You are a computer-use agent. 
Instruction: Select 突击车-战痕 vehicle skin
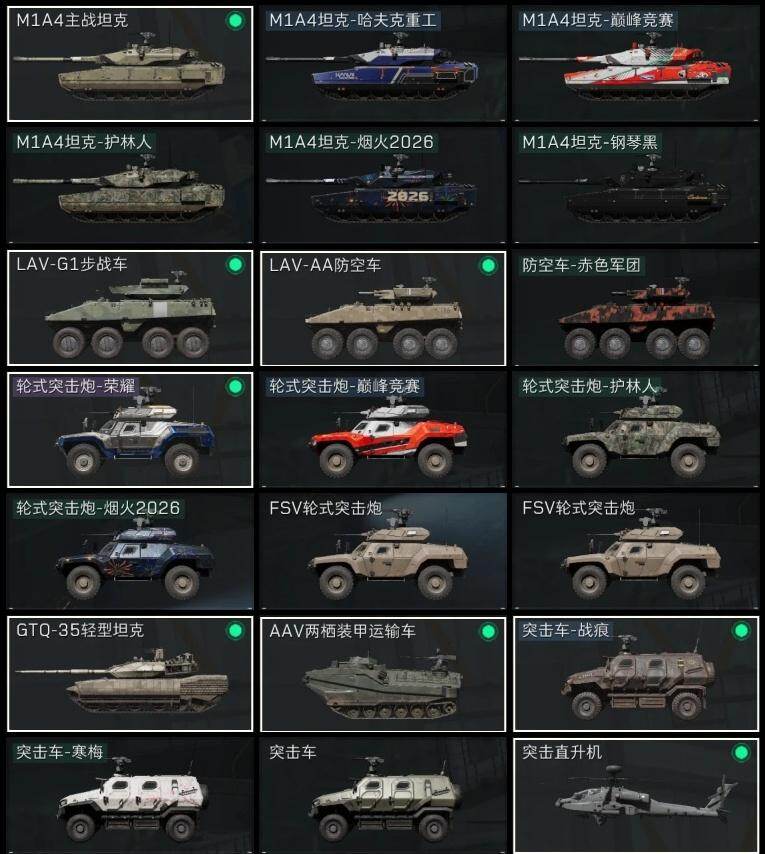pos(636,674)
